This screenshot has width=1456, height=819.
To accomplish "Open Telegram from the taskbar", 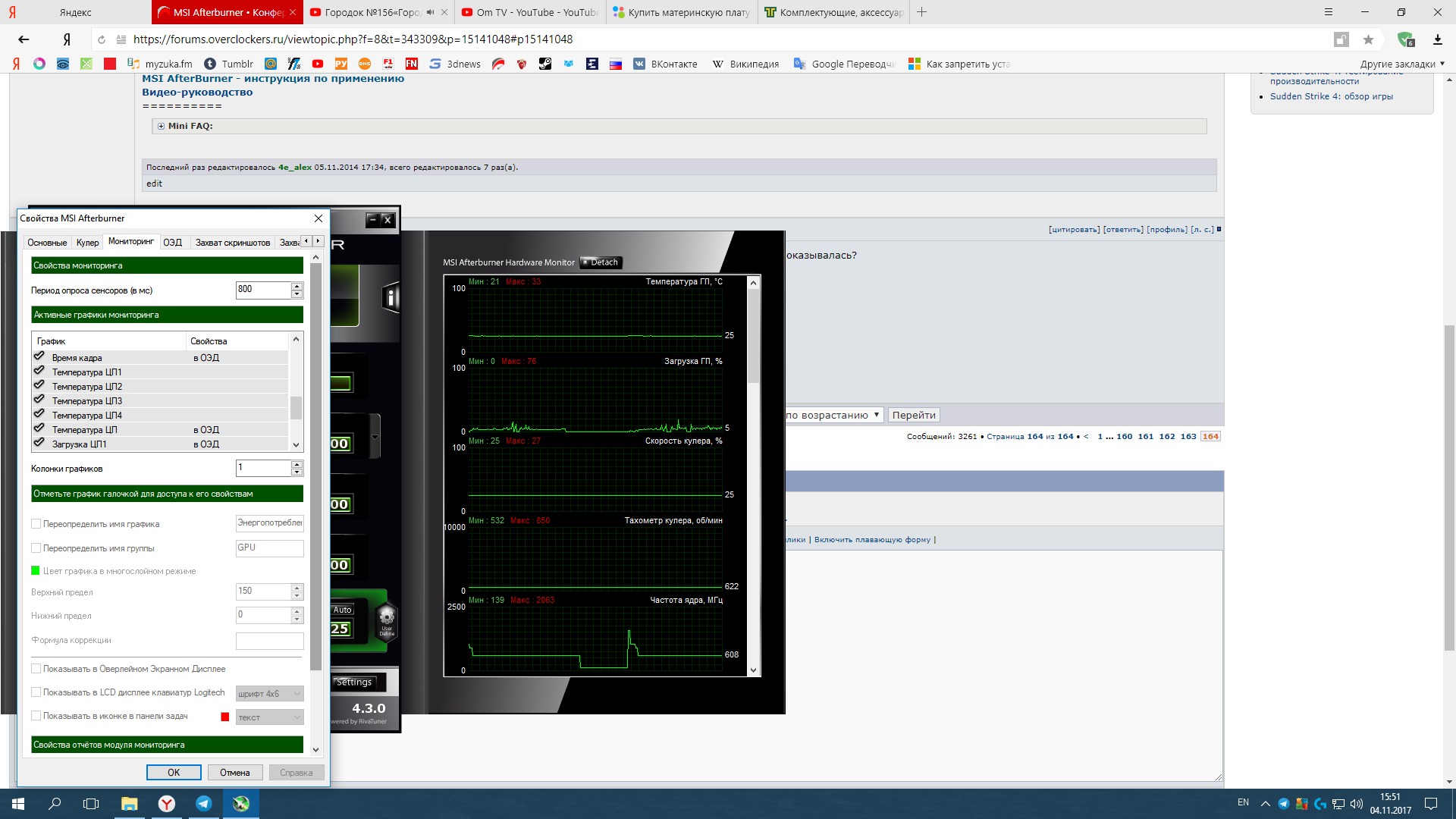I will (204, 804).
